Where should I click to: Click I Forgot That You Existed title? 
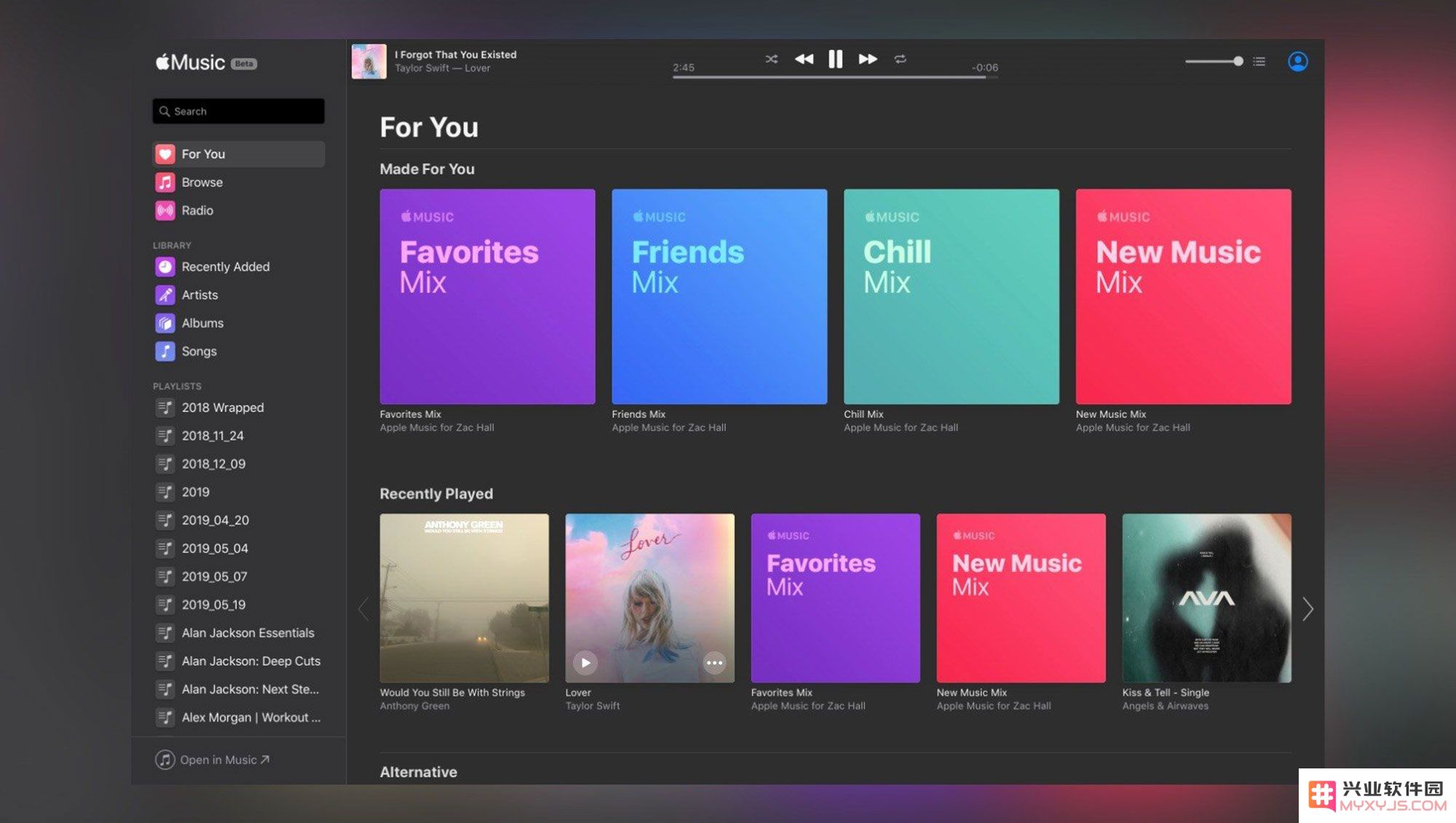click(x=456, y=55)
